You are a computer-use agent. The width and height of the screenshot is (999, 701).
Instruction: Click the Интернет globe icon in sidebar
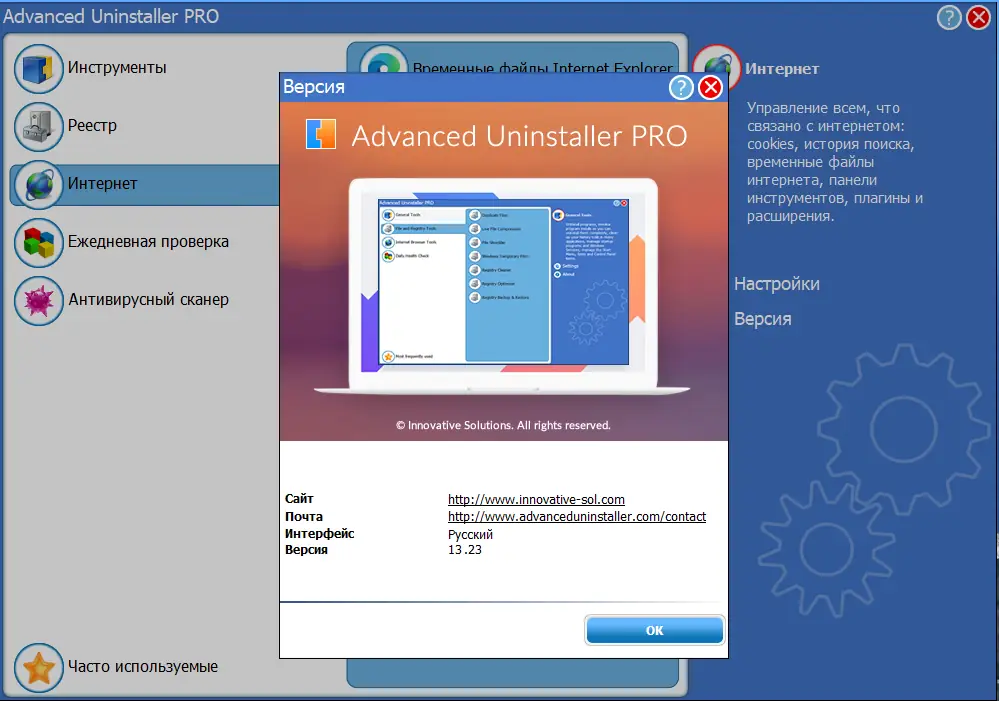[x=39, y=184]
